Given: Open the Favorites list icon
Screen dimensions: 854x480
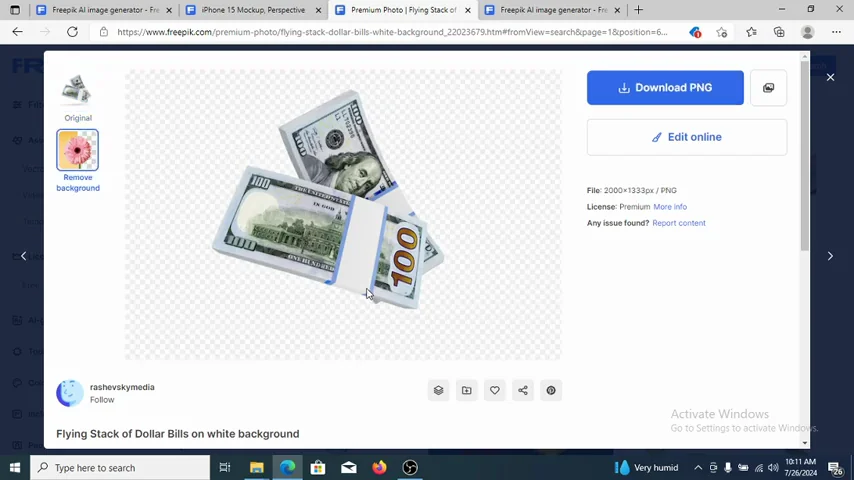Looking at the screenshot, I should tap(751, 32).
